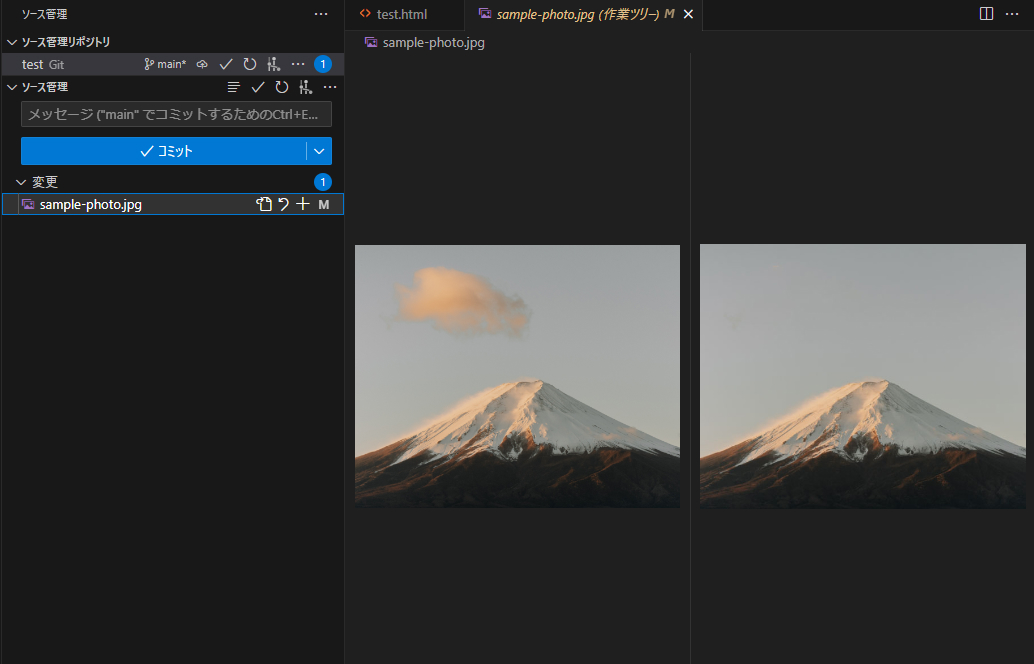Screen dimensions: 1034x664
Task: Close the sample-photo.jpg editor tab
Action: coord(688,15)
